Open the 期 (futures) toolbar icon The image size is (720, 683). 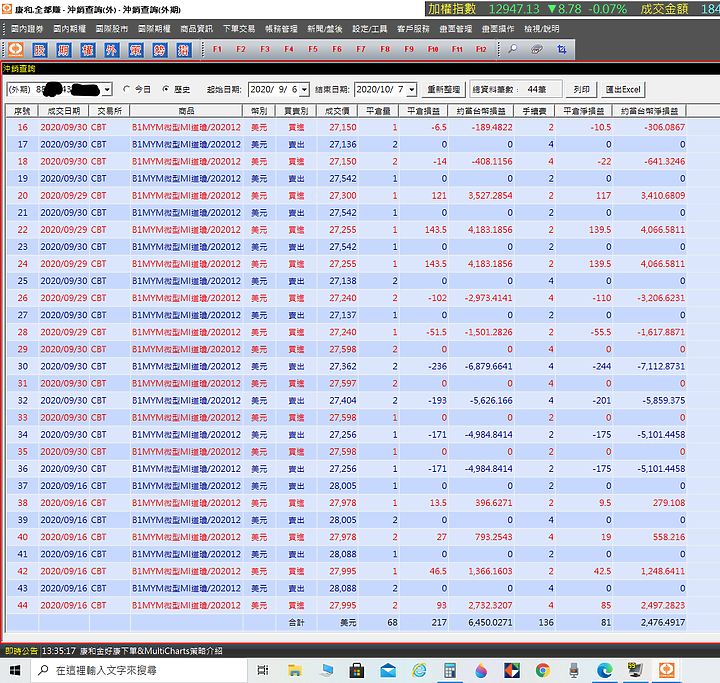63,50
